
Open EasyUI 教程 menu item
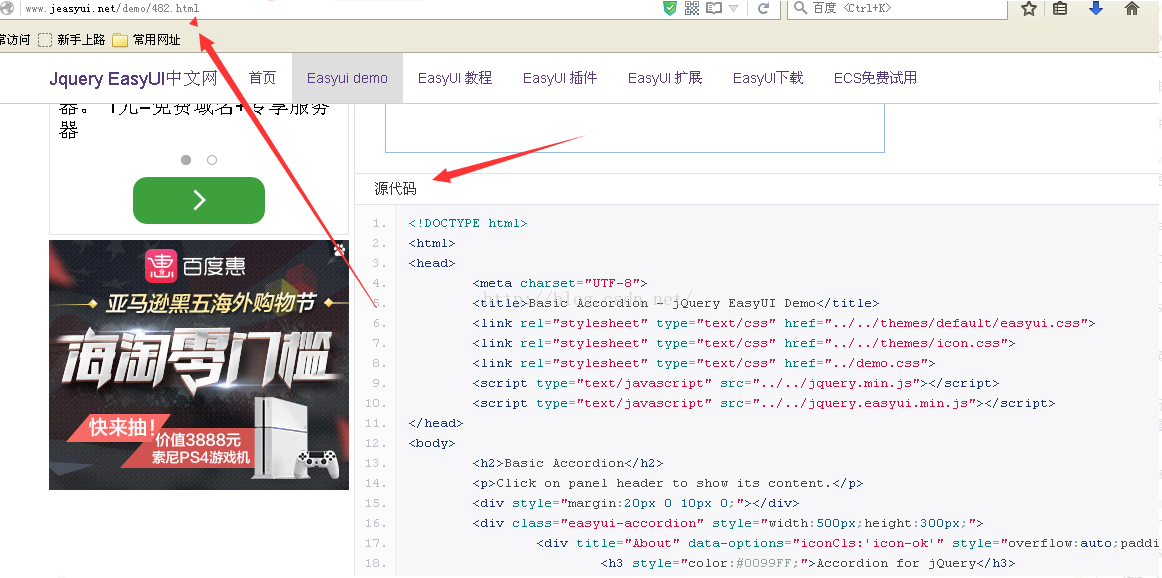coord(455,78)
